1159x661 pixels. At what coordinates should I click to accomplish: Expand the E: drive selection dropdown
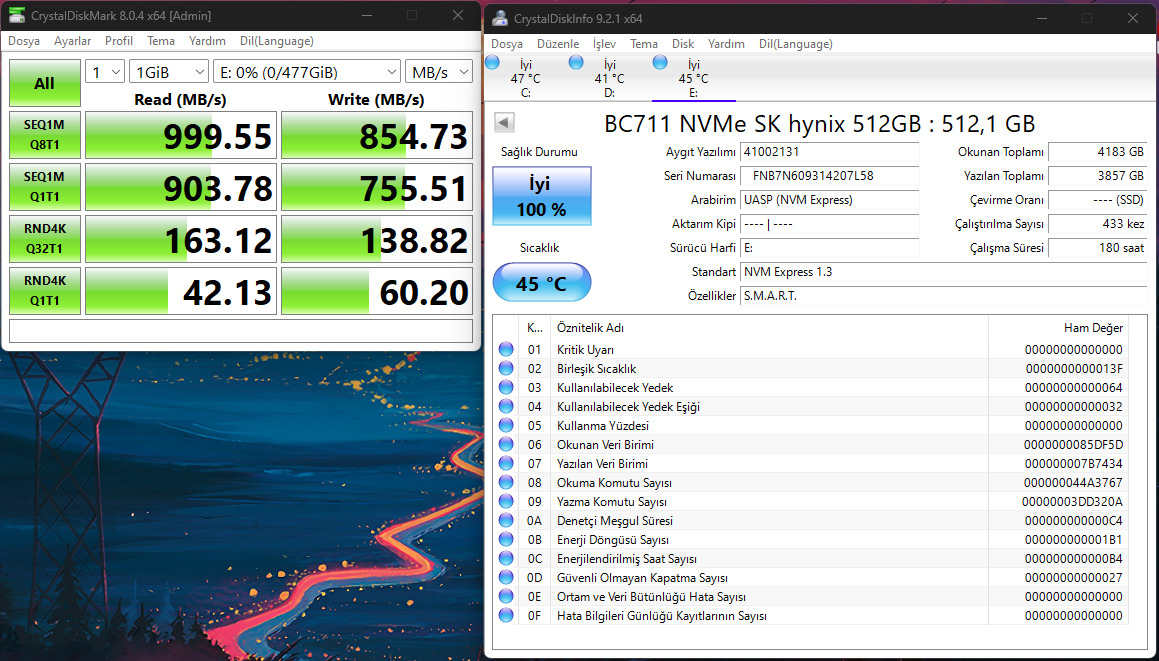(306, 72)
